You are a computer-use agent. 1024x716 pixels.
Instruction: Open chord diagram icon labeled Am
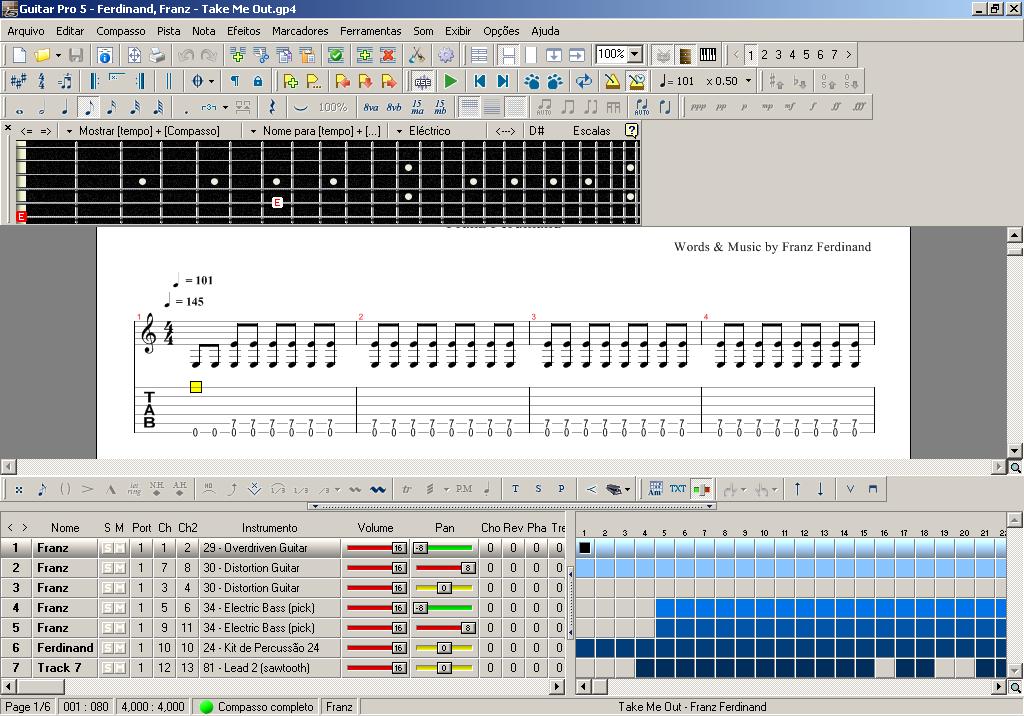[x=655, y=489]
